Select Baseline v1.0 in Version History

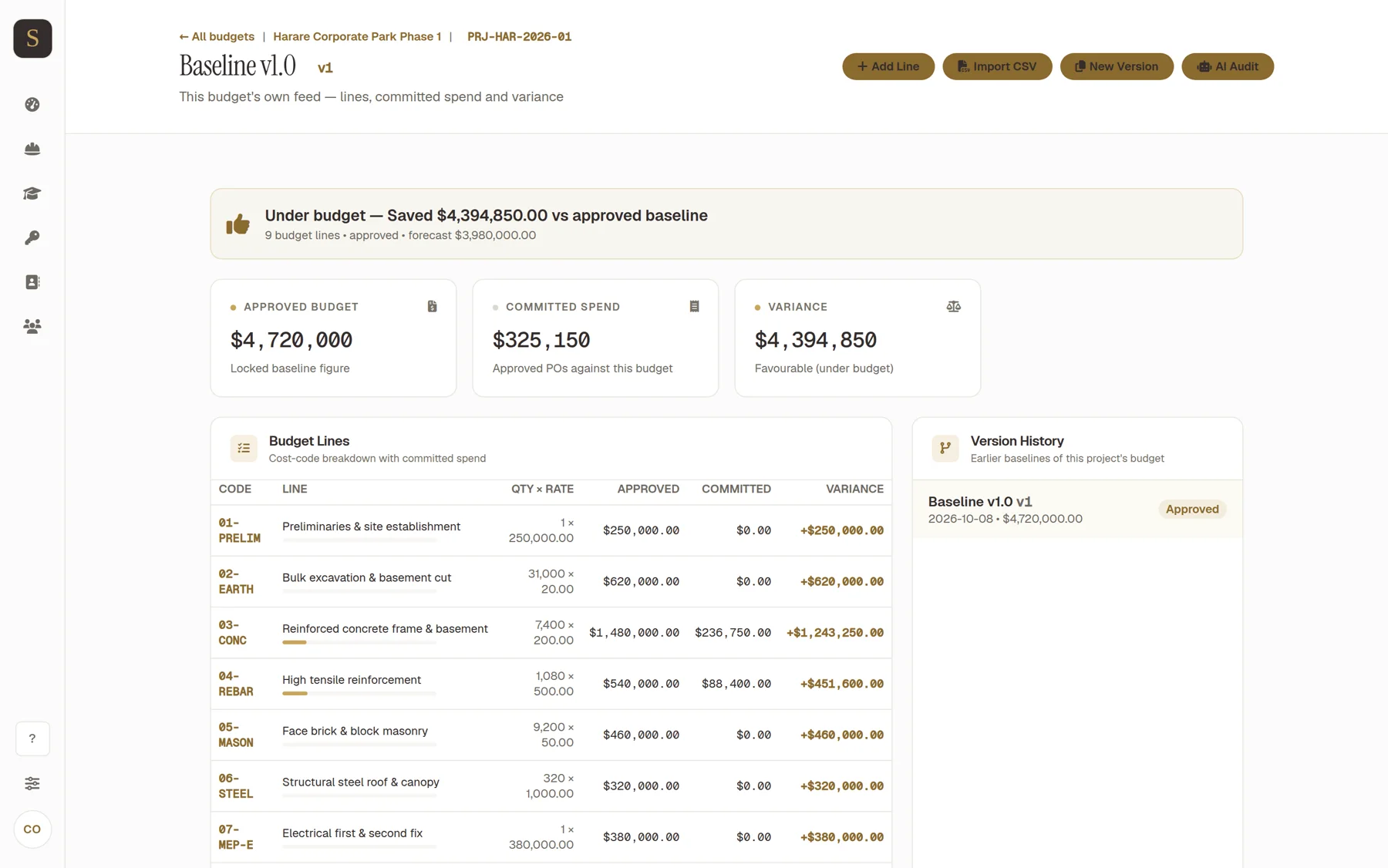click(x=1077, y=509)
